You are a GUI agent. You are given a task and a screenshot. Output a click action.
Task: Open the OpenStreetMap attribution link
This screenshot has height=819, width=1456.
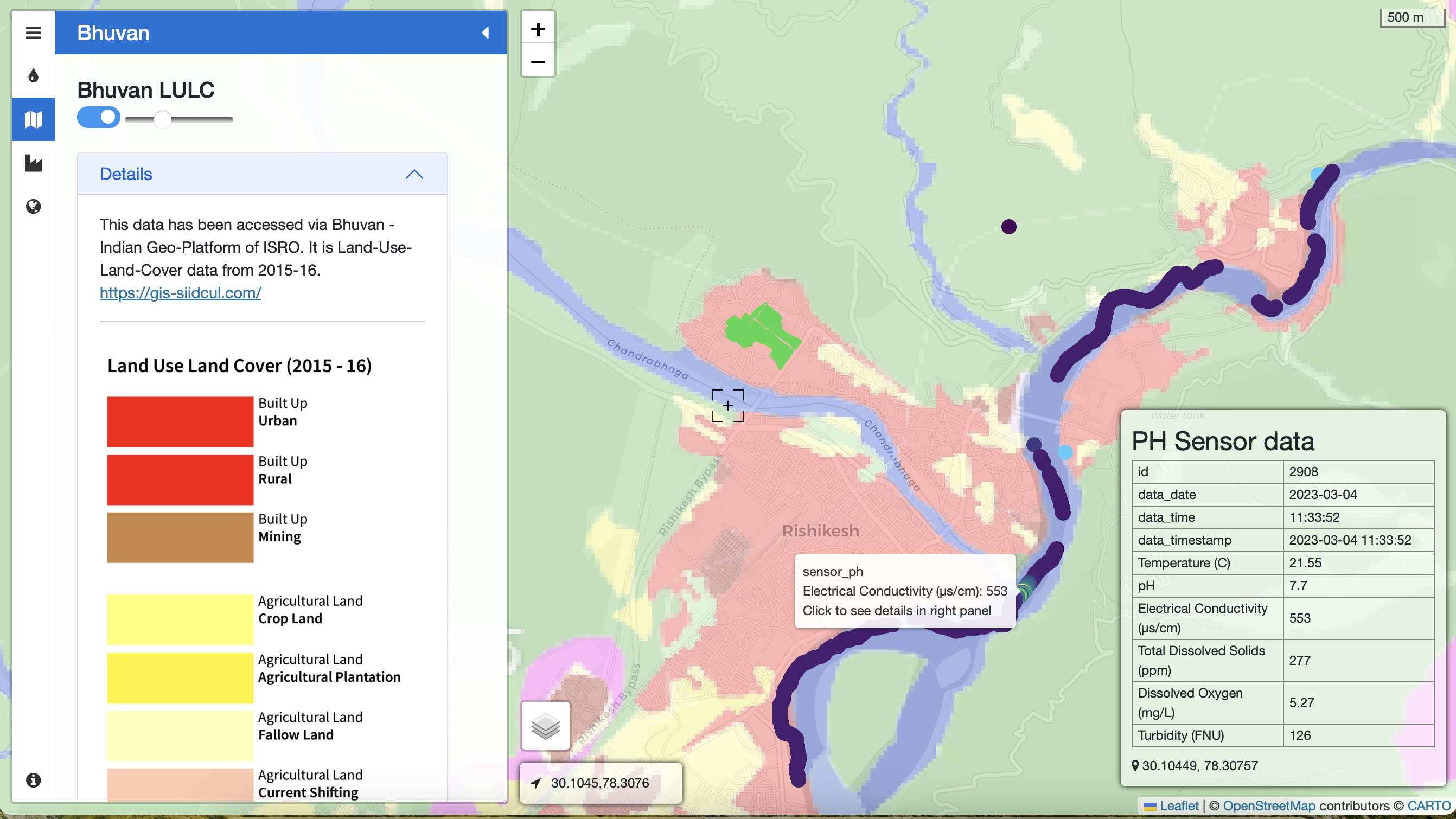[1268, 806]
